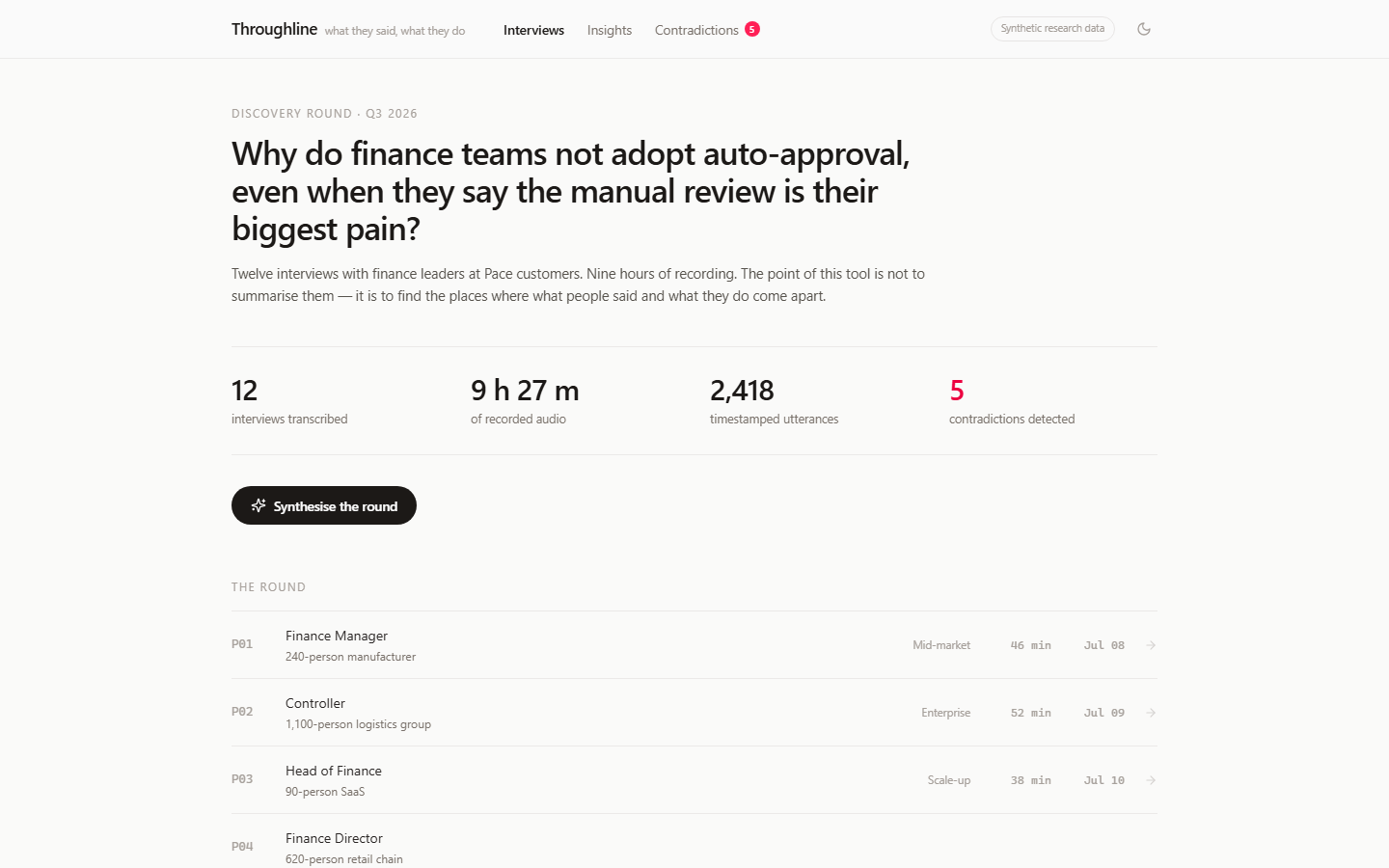1389x868 pixels.
Task: Click the P01 participant ID
Action: (x=242, y=644)
